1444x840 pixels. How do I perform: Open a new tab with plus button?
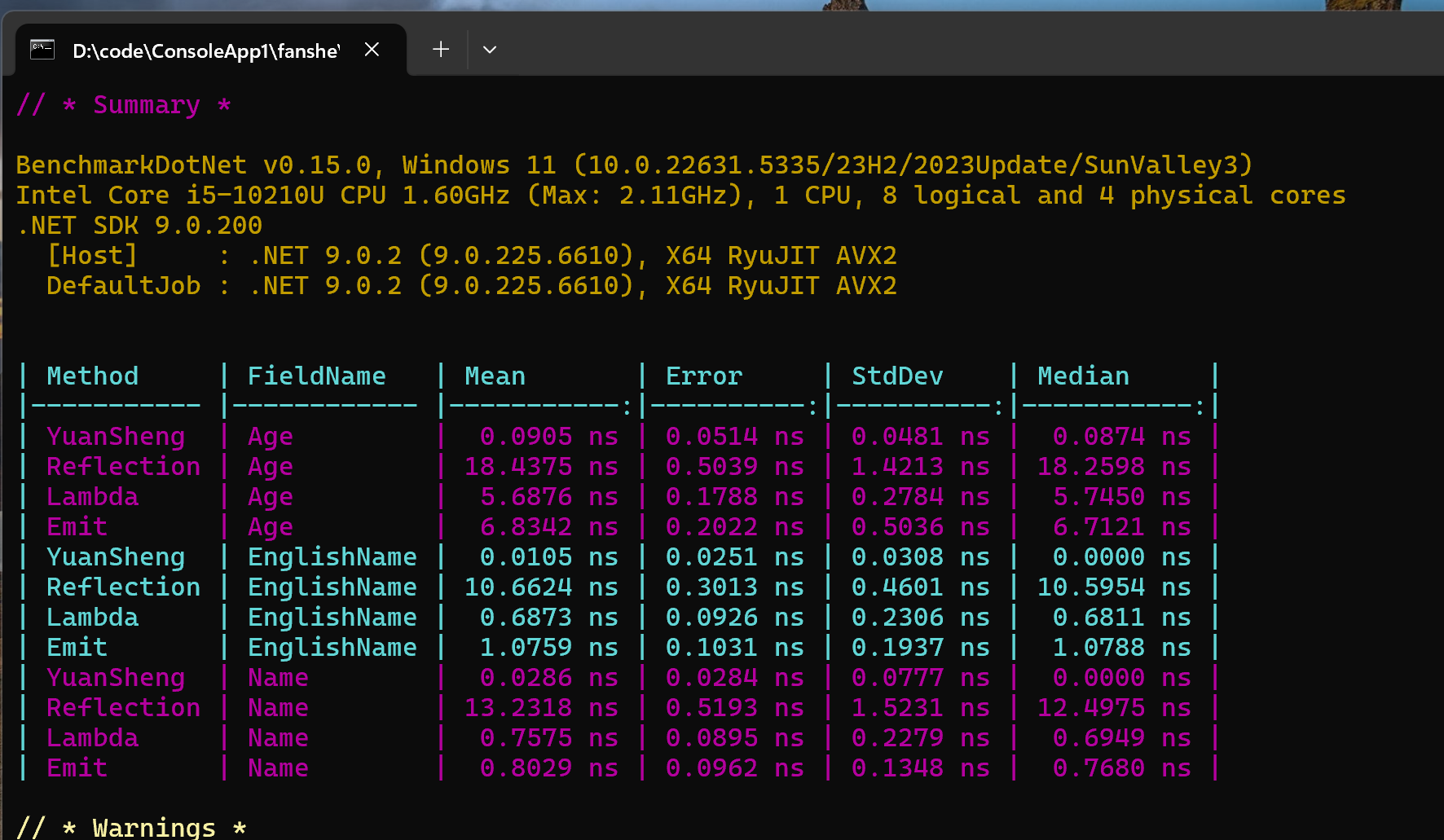click(x=441, y=50)
